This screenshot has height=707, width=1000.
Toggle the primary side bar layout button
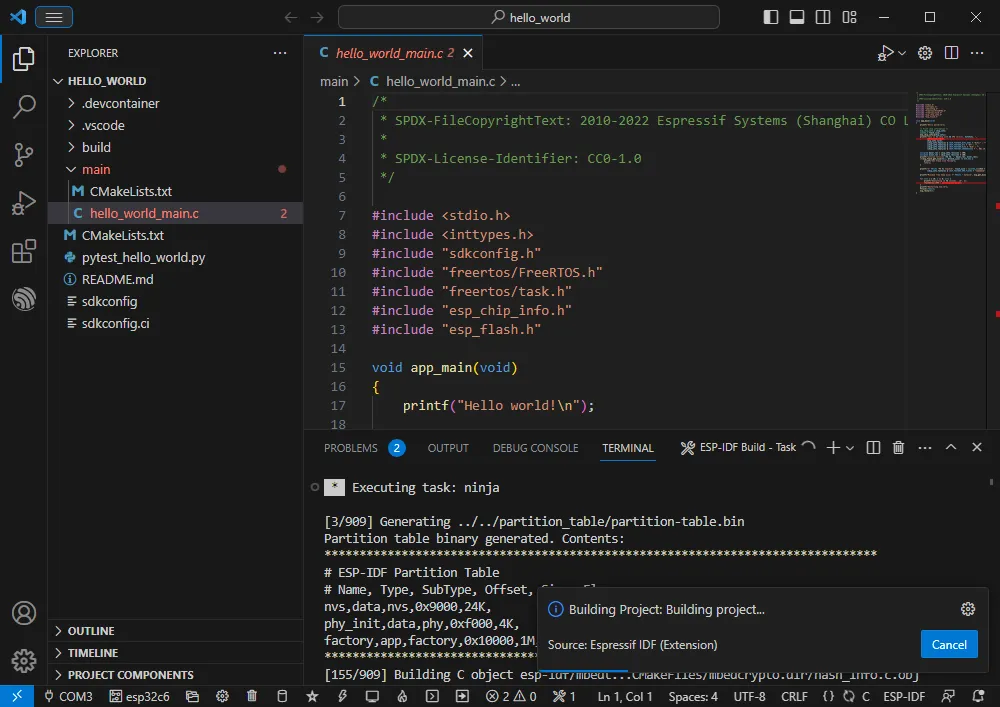pos(770,17)
